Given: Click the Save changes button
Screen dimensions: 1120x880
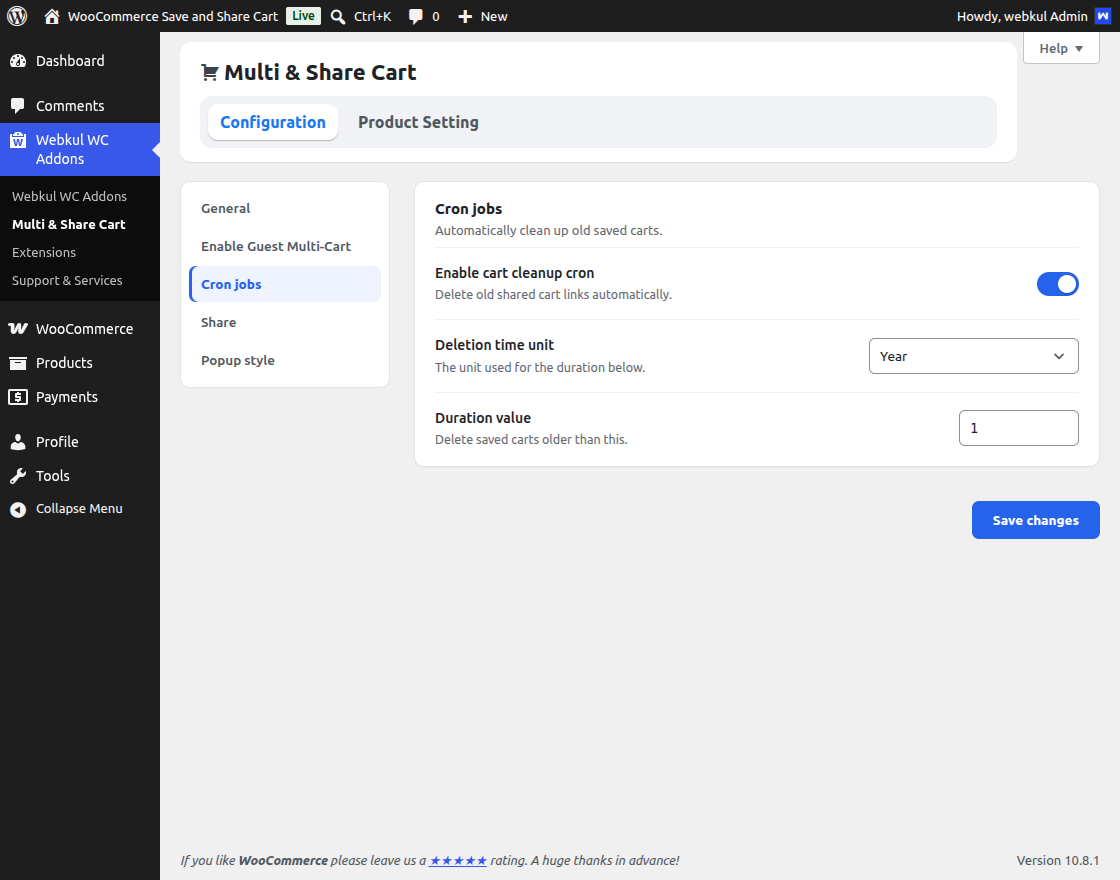Looking at the screenshot, I should 1035,520.
